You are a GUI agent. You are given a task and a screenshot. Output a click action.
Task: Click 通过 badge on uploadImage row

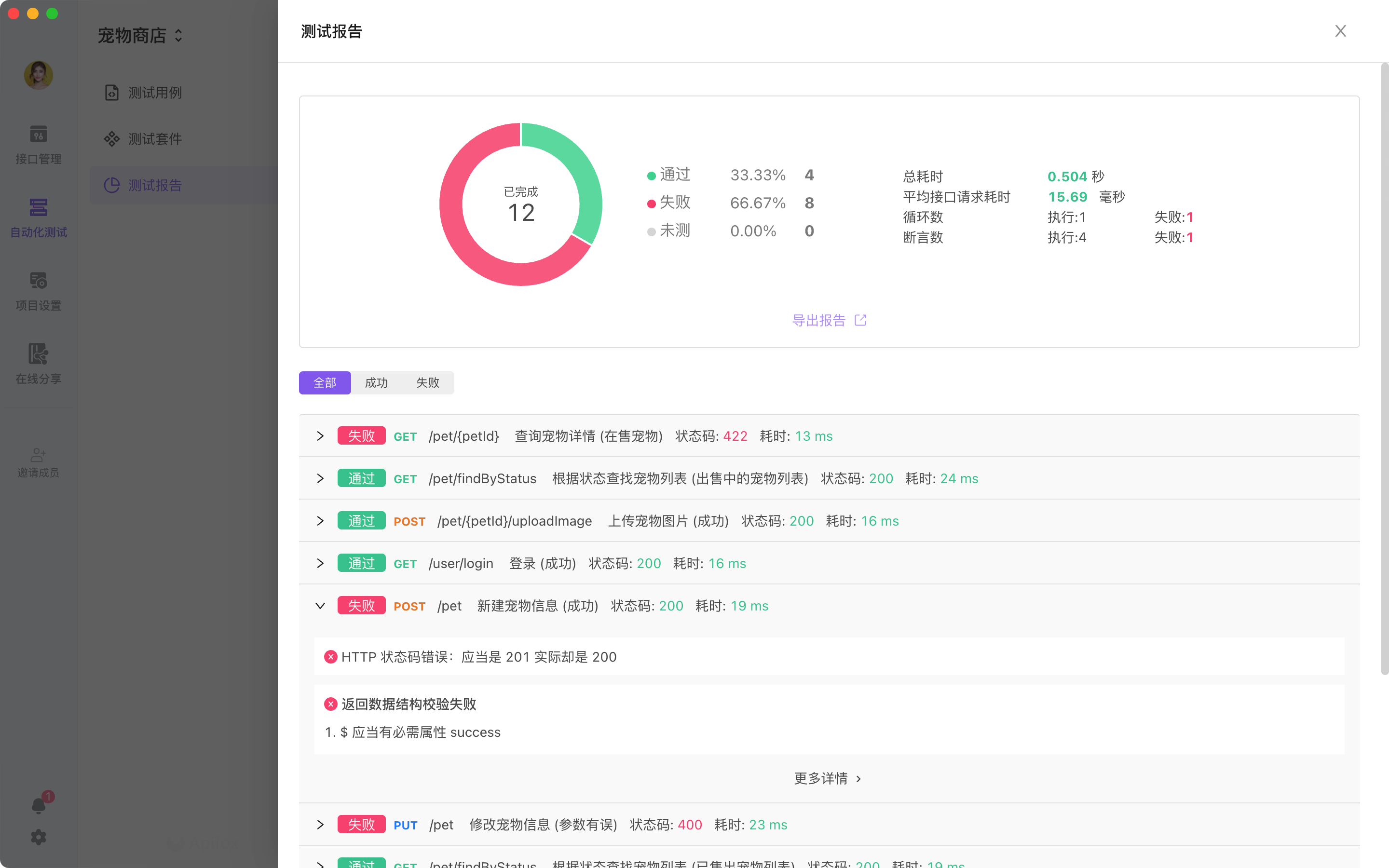coord(362,521)
